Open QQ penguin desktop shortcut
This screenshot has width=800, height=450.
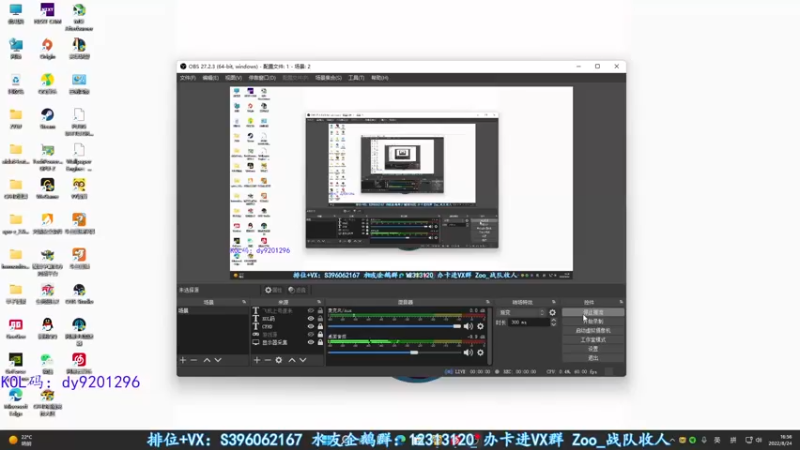[x=47, y=328]
